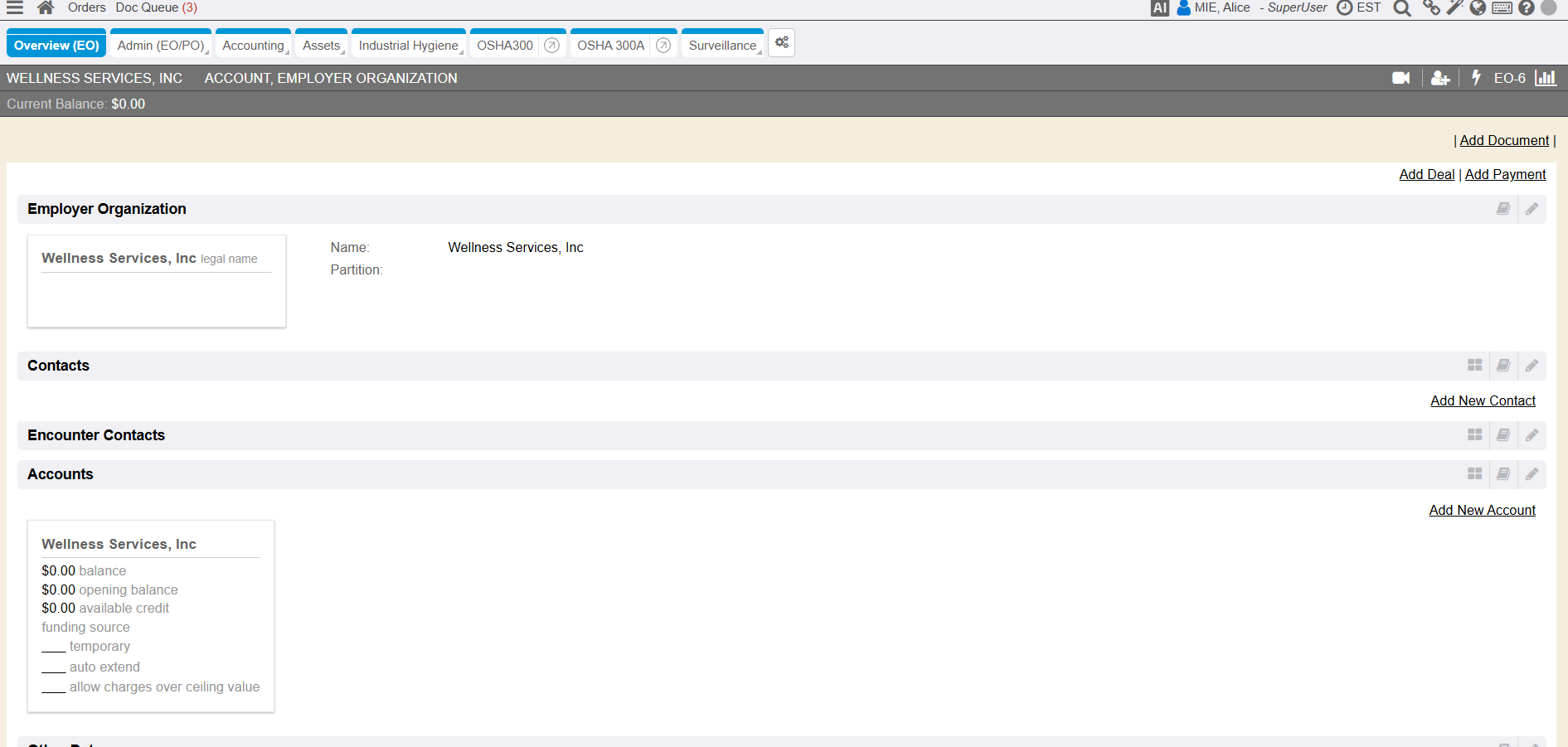Click the magic wand icon
This screenshot has height=747, width=1568.
1454,8
